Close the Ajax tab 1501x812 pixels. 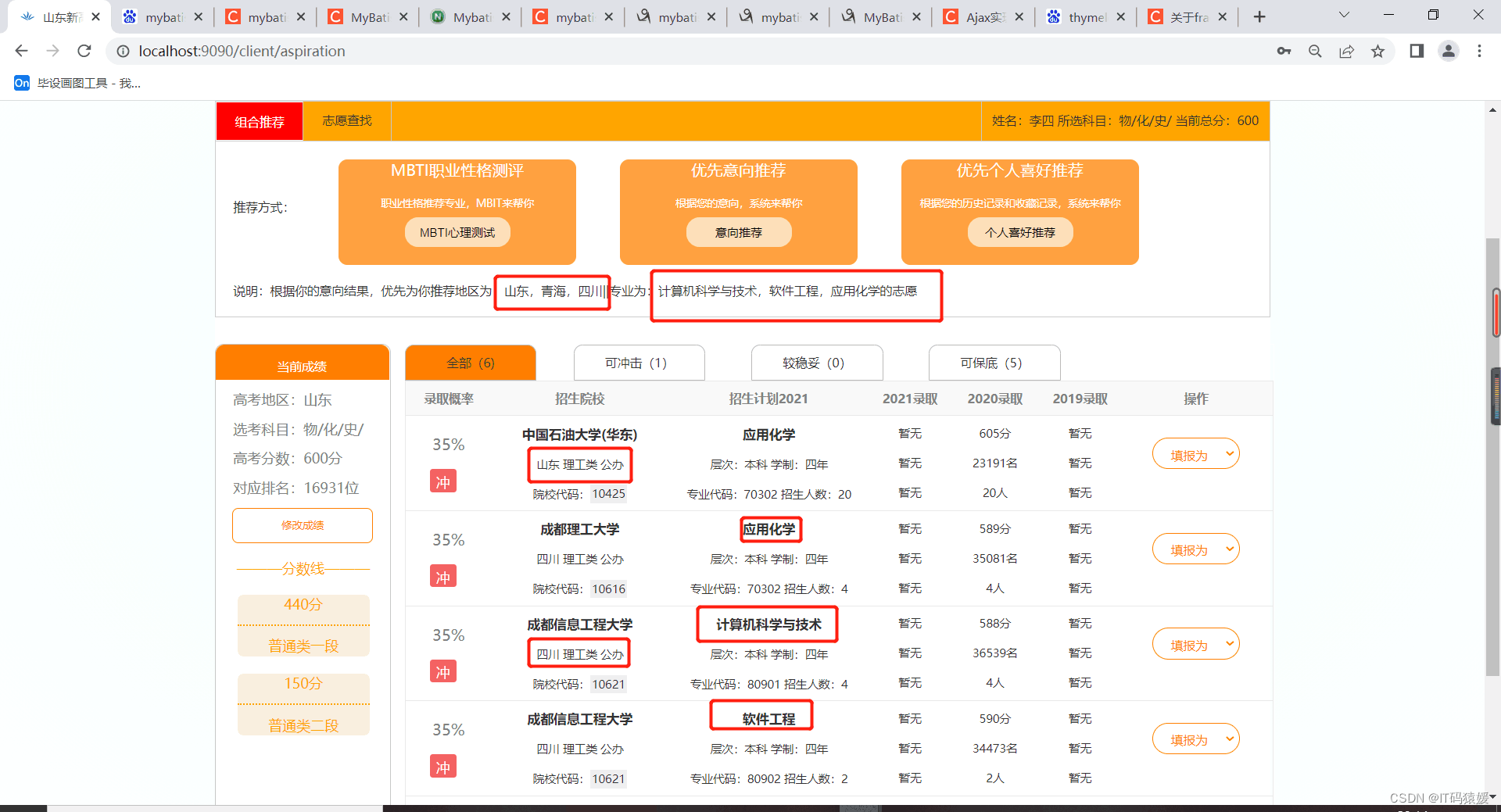(1019, 16)
